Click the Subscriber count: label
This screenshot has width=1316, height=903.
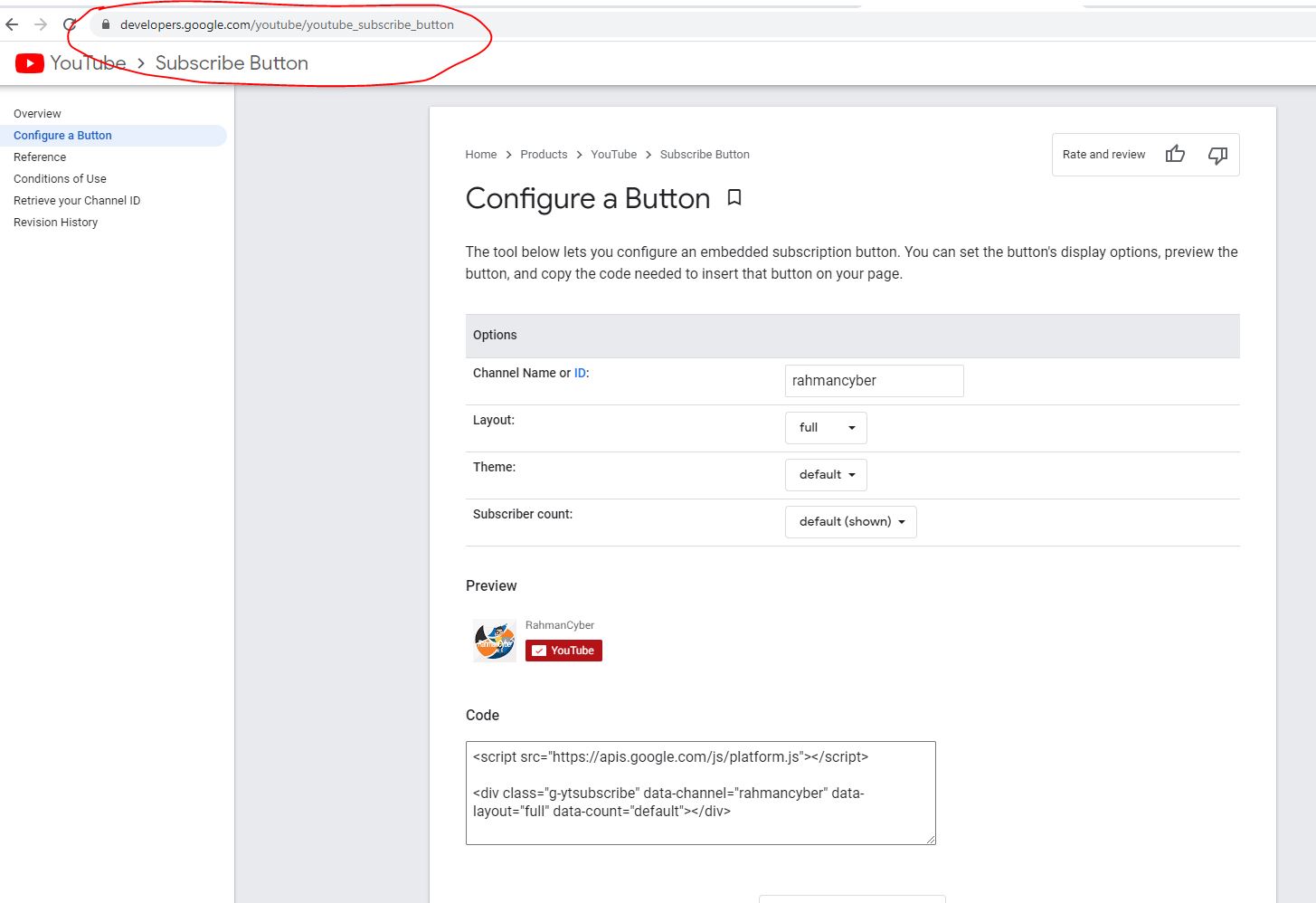[x=523, y=514]
